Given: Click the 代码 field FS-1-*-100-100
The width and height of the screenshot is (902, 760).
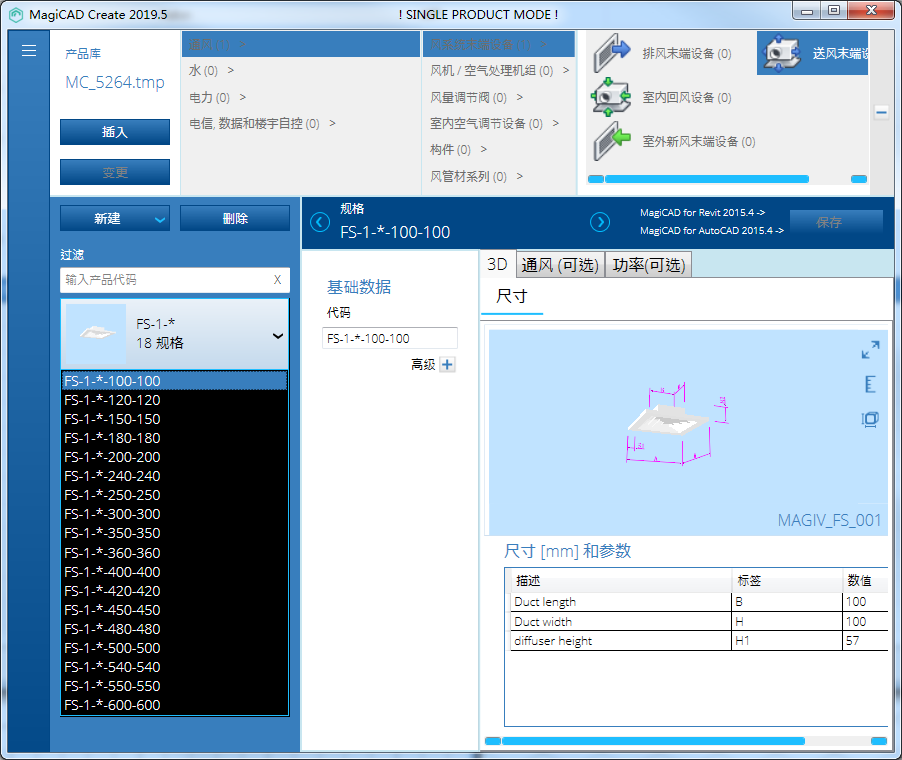Looking at the screenshot, I should tap(389, 338).
